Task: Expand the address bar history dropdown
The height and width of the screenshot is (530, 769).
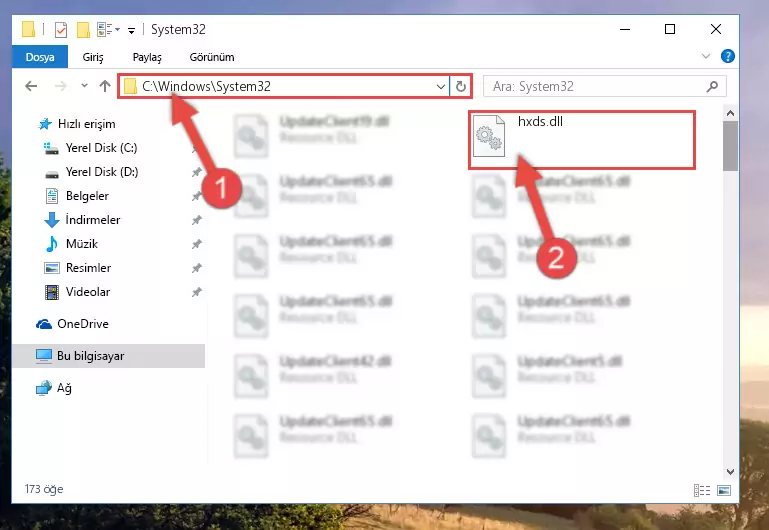Action: (440, 87)
